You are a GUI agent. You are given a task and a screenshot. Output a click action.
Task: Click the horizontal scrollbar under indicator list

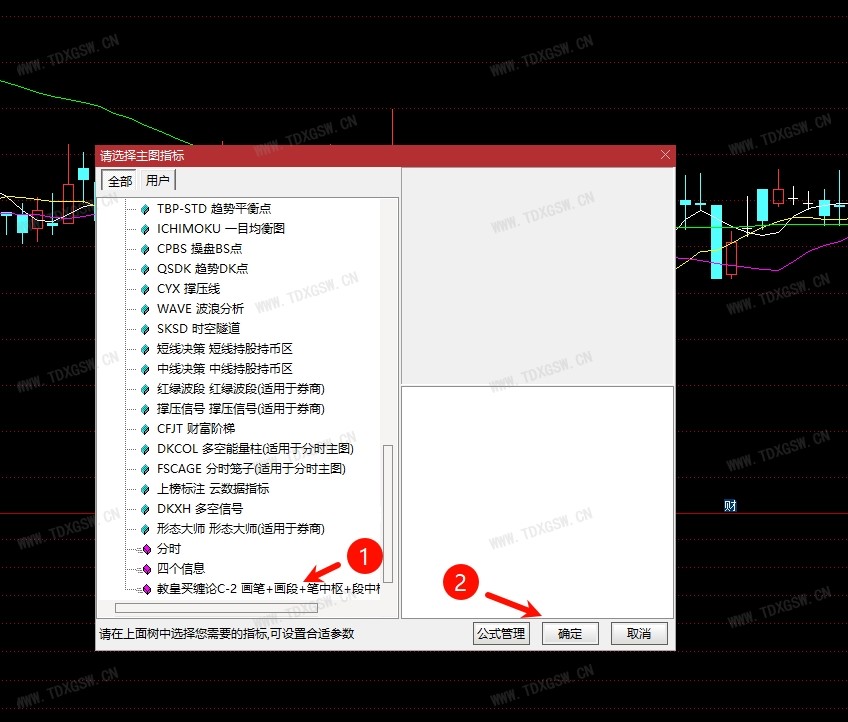216,608
